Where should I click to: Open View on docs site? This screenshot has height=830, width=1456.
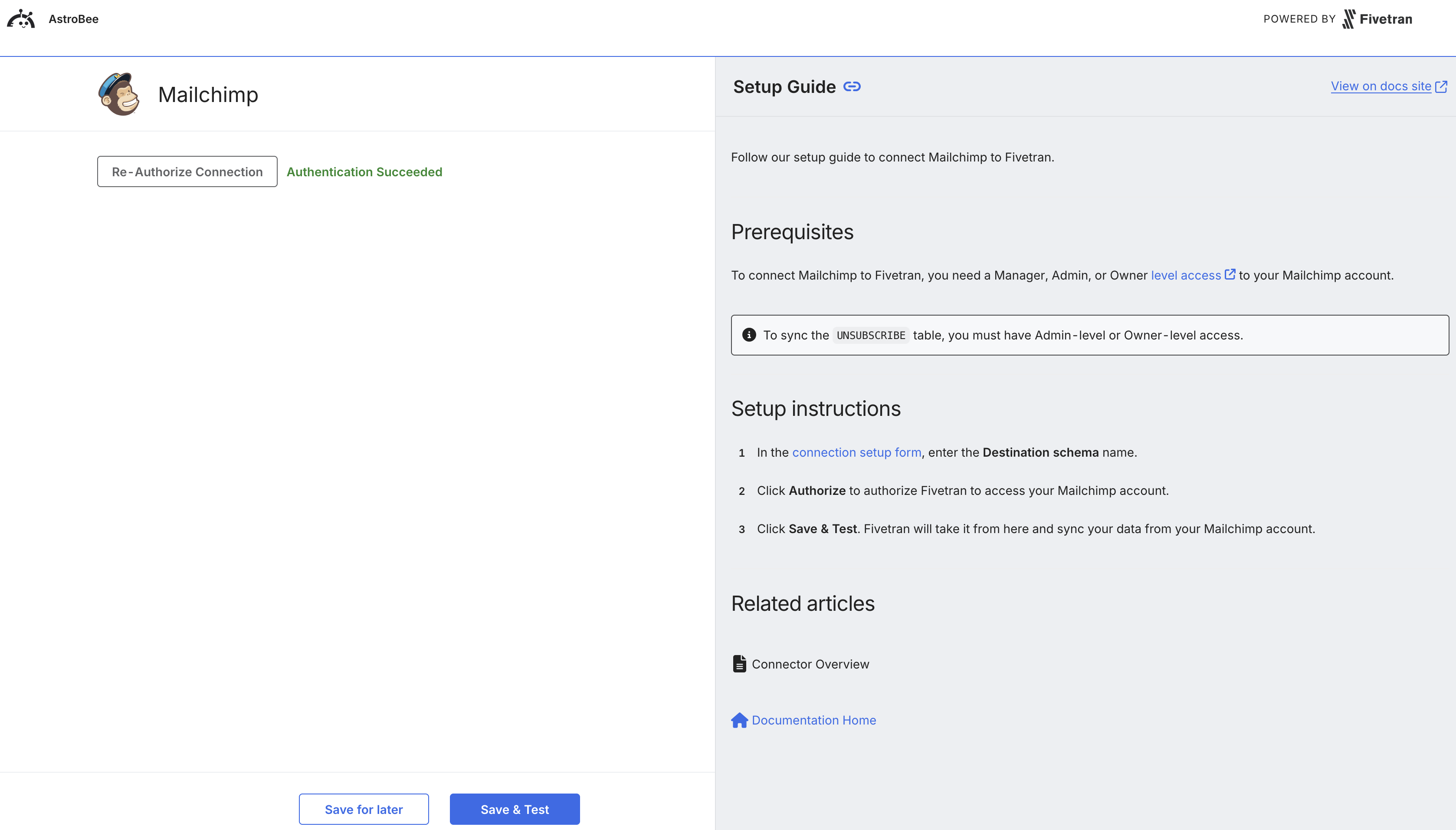[1381, 86]
